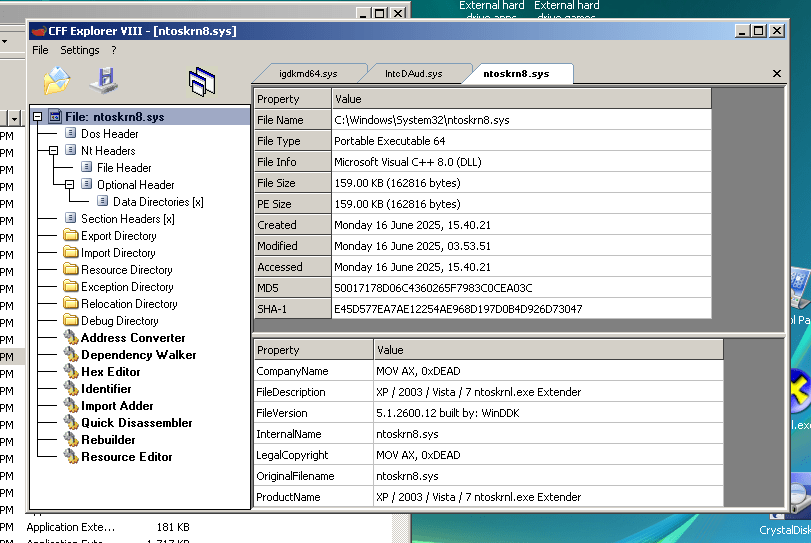The image size is (811, 543).
Task: Select the Dos Header tree item
Action: [109, 134]
